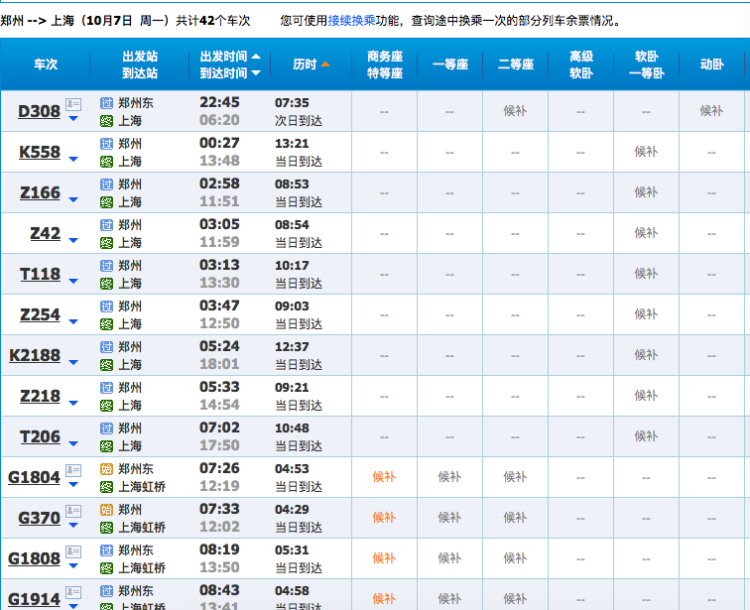Click the ID card icon beside train D308
The width and height of the screenshot is (750, 610).
[x=73, y=105]
